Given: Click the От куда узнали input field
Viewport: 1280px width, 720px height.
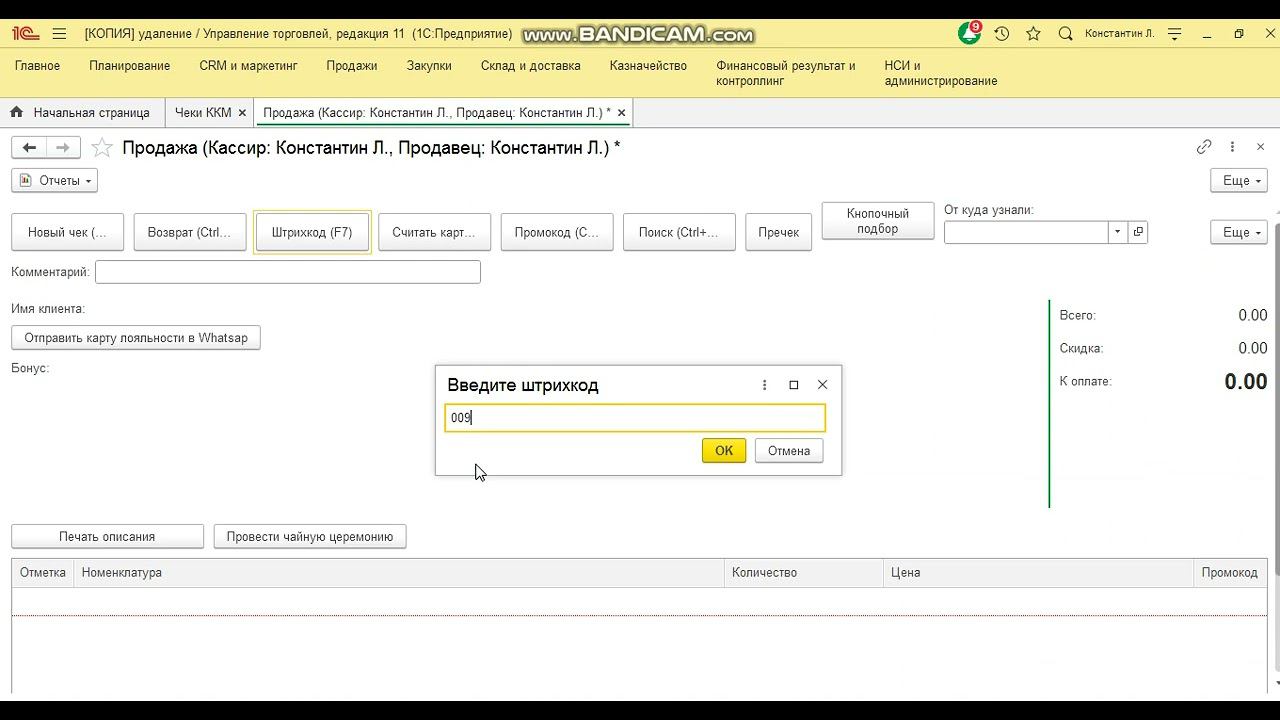Looking at the screenshot, I should click(x=1026, y=232).
